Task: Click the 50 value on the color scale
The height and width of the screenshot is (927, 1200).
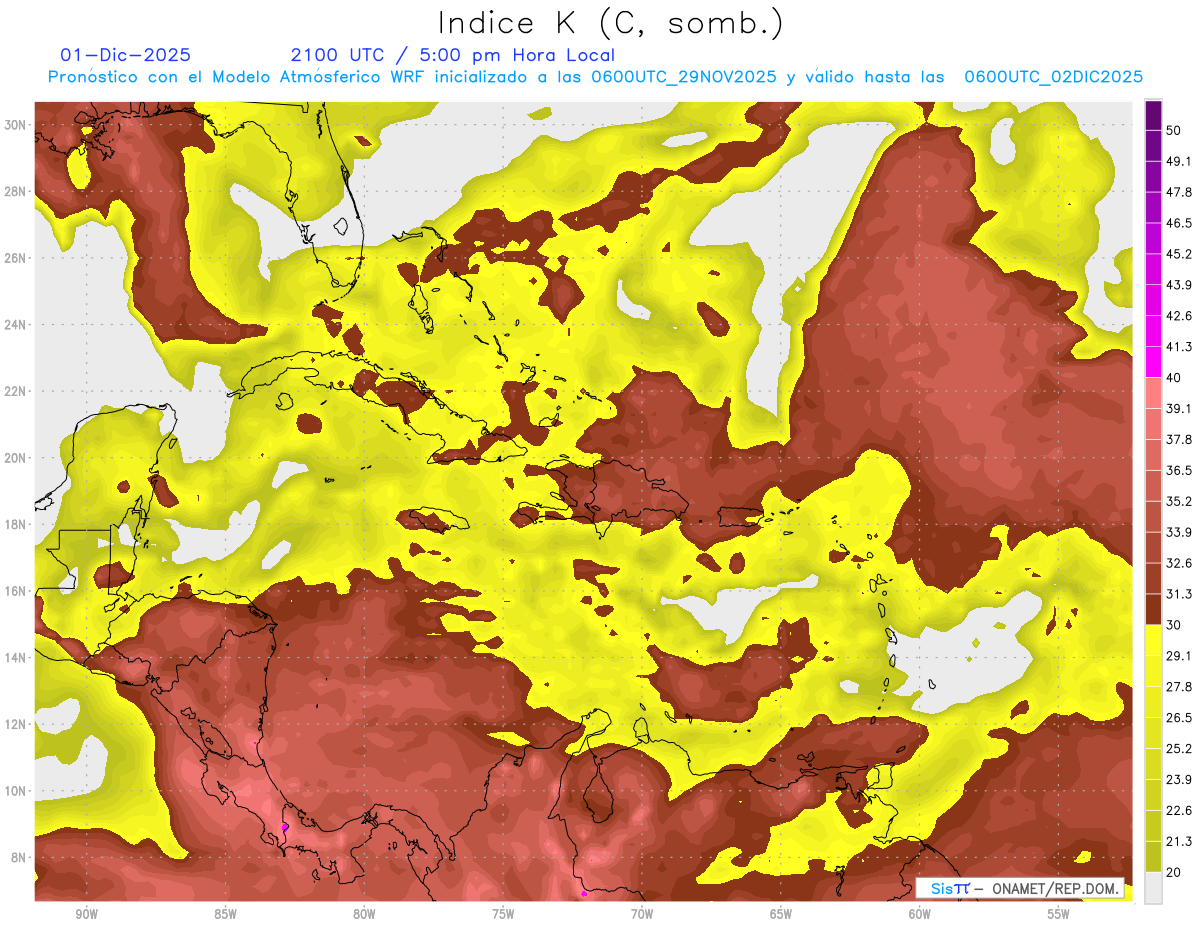Action: [x=1175, y=130]
